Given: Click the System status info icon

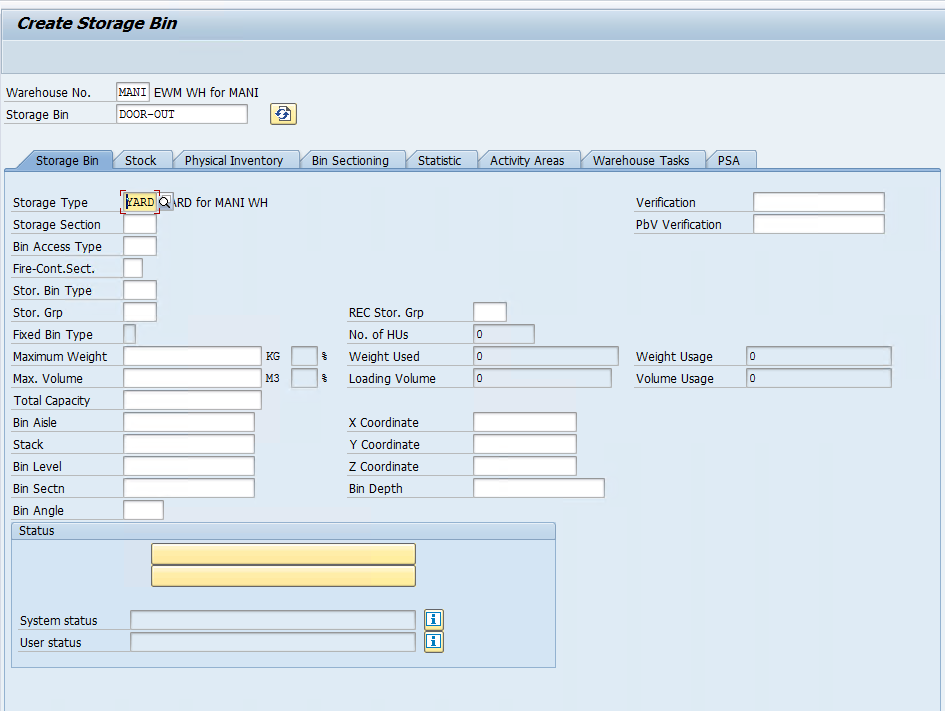Looking at the screenshot, I should coord(434,619).
